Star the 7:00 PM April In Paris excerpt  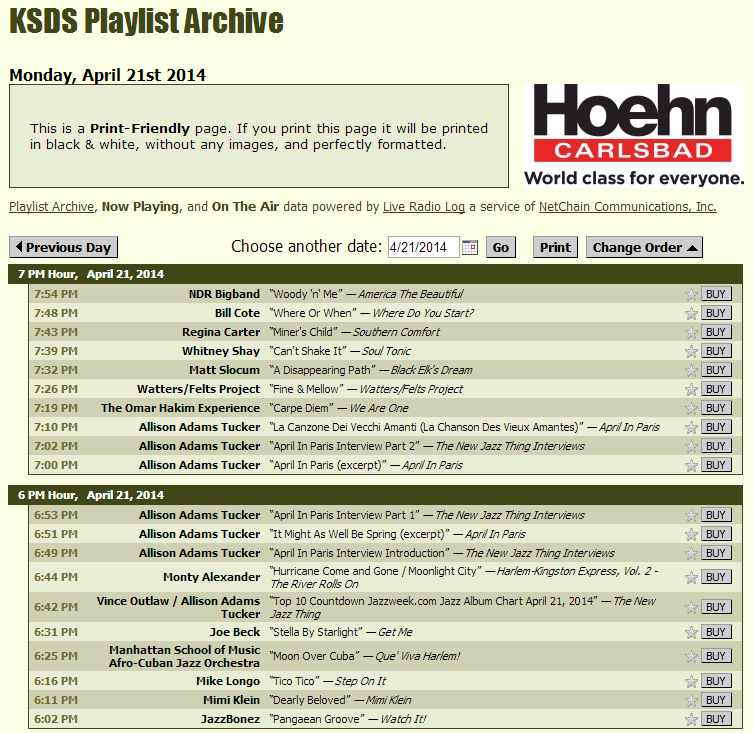point(691,465)
